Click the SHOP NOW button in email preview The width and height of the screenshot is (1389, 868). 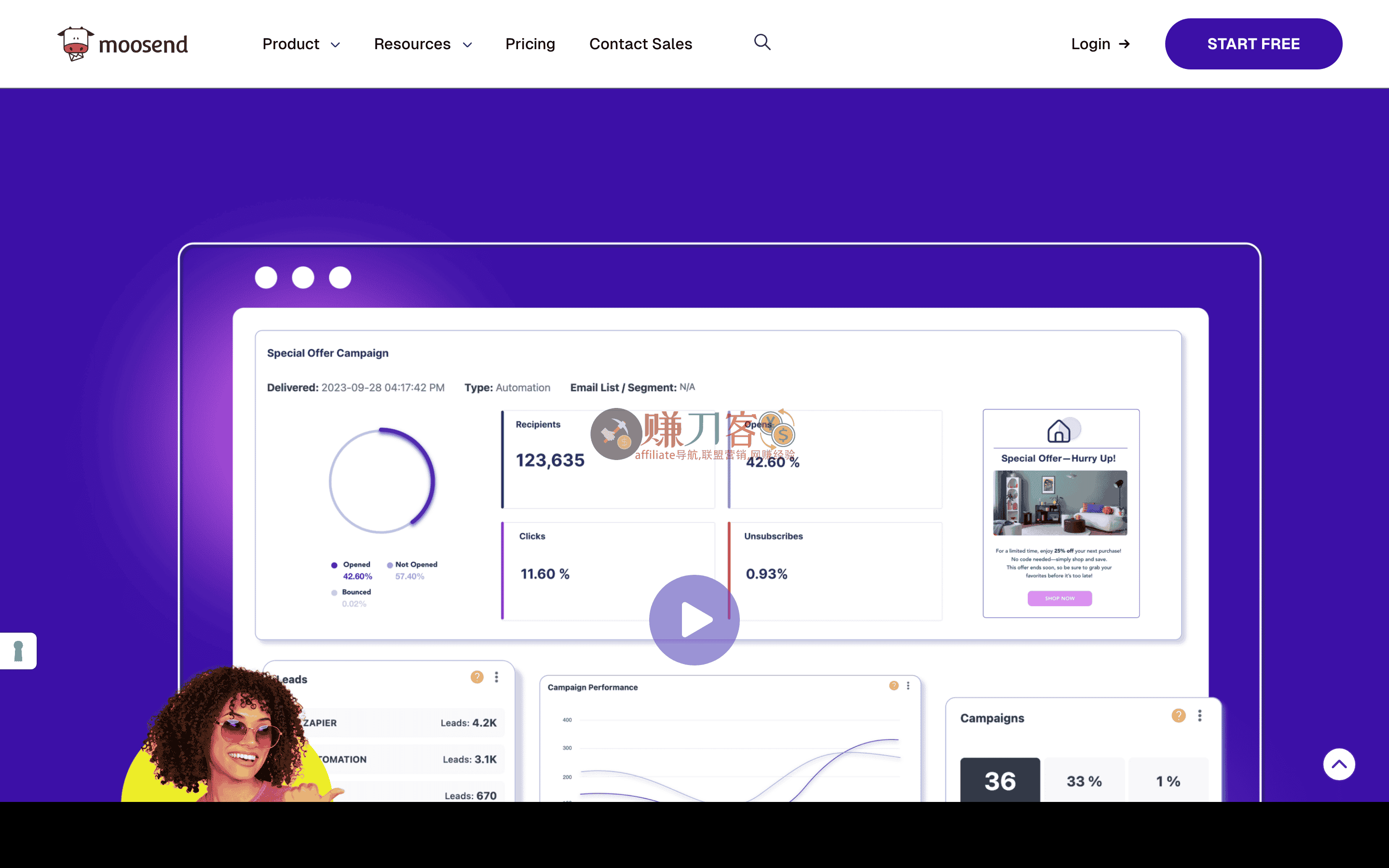1060,598
